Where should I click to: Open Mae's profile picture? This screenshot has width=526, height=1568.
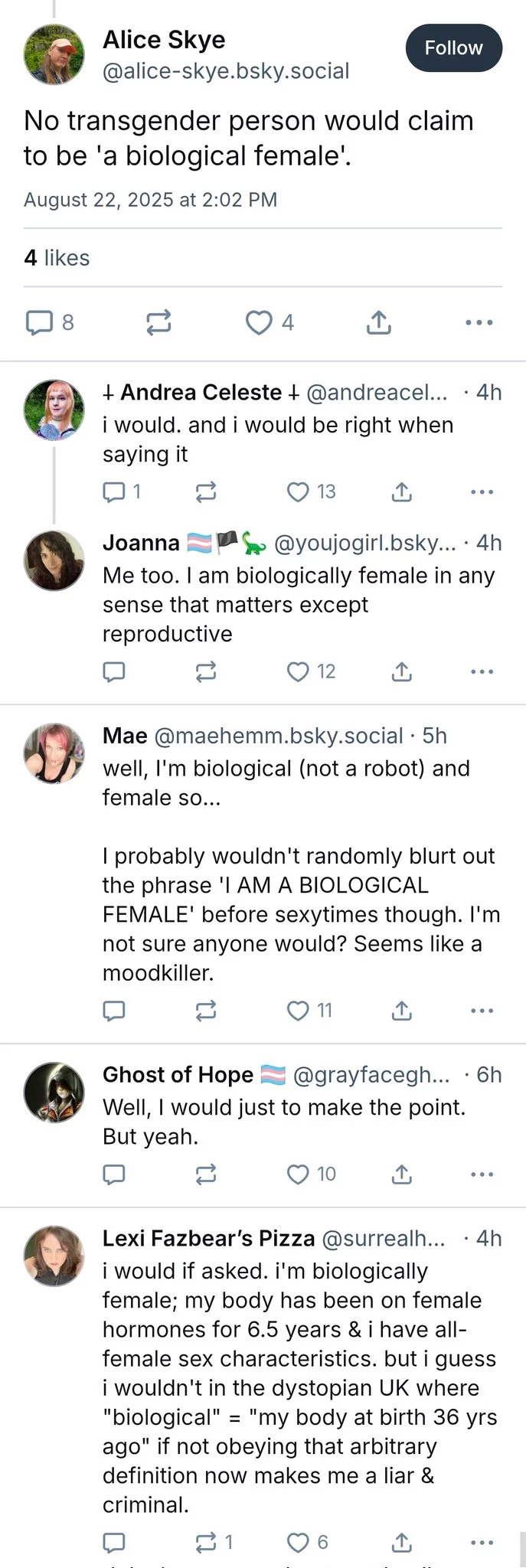(x=54, y=753)
